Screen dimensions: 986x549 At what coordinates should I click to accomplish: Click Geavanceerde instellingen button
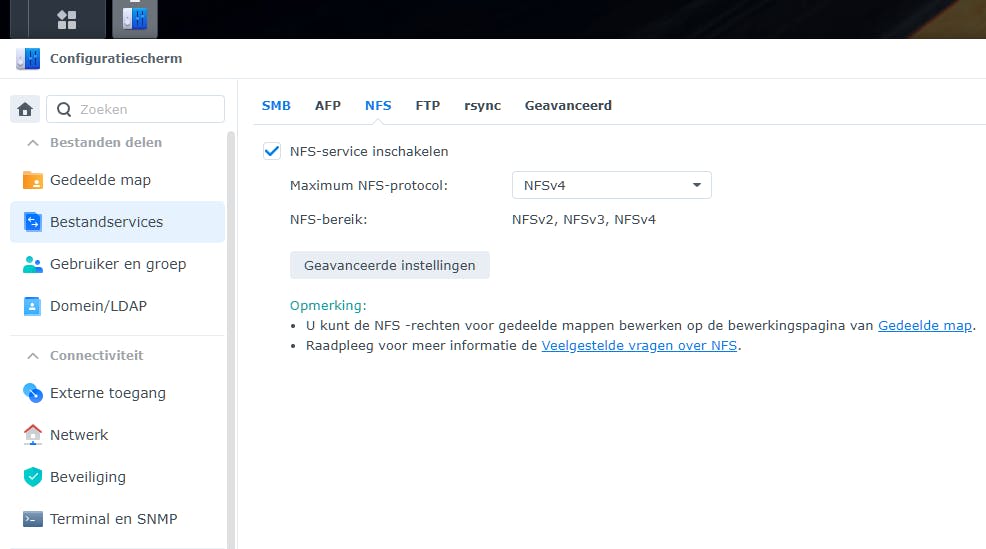389,265
